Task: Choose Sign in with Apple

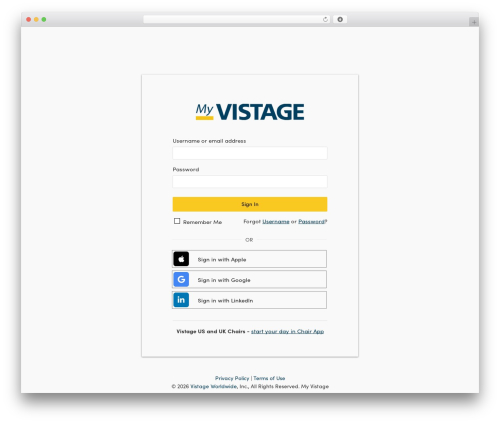Action: 249,259
